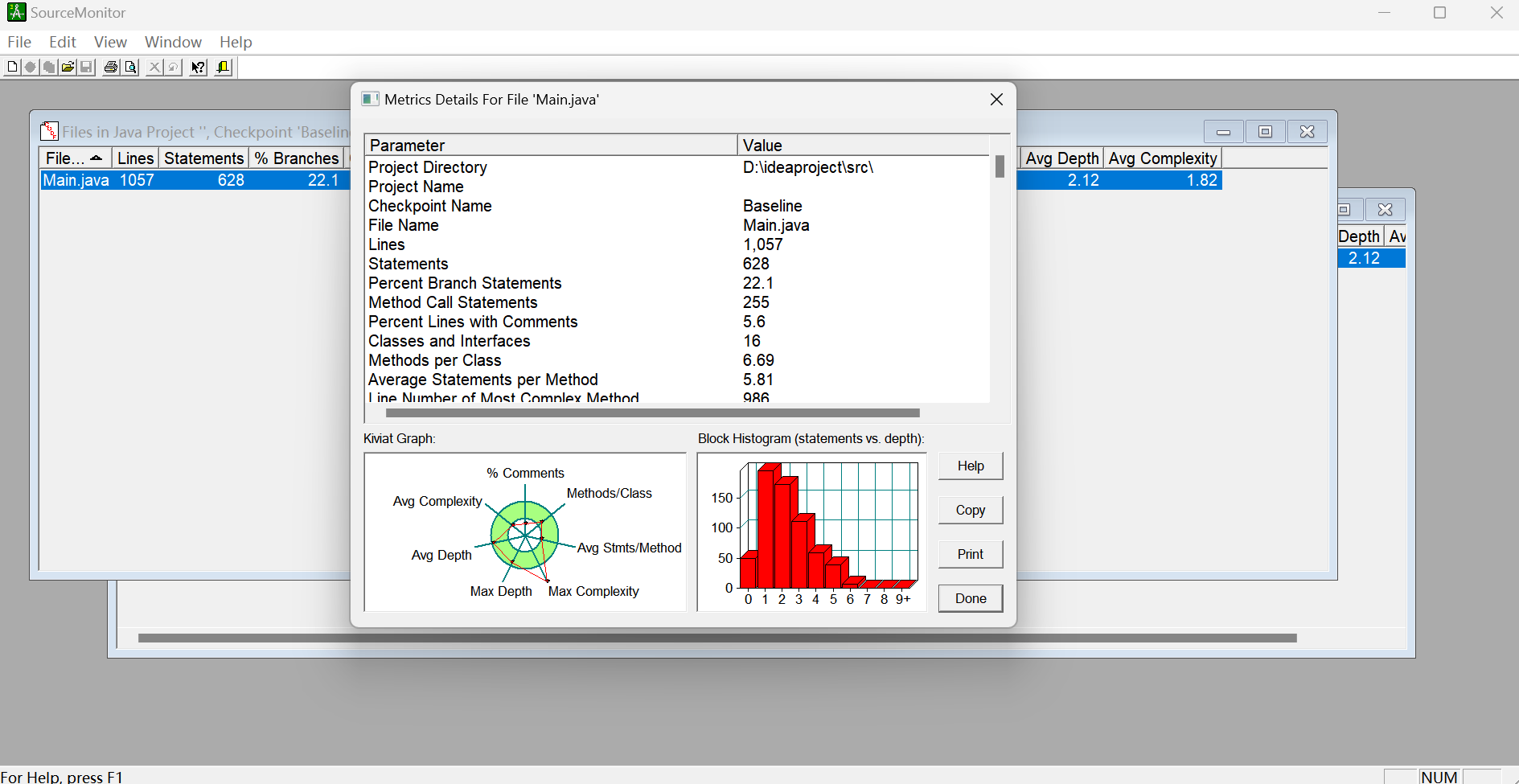Click the Exit door toolbar icon
Screen dimensions: 1519x784
224,68
